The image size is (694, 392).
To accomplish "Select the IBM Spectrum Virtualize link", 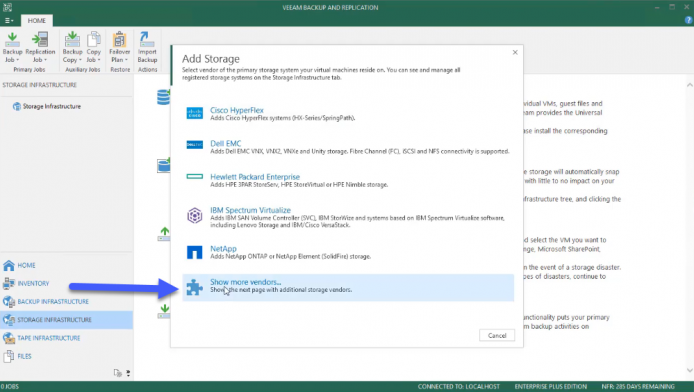I will 251,210.
